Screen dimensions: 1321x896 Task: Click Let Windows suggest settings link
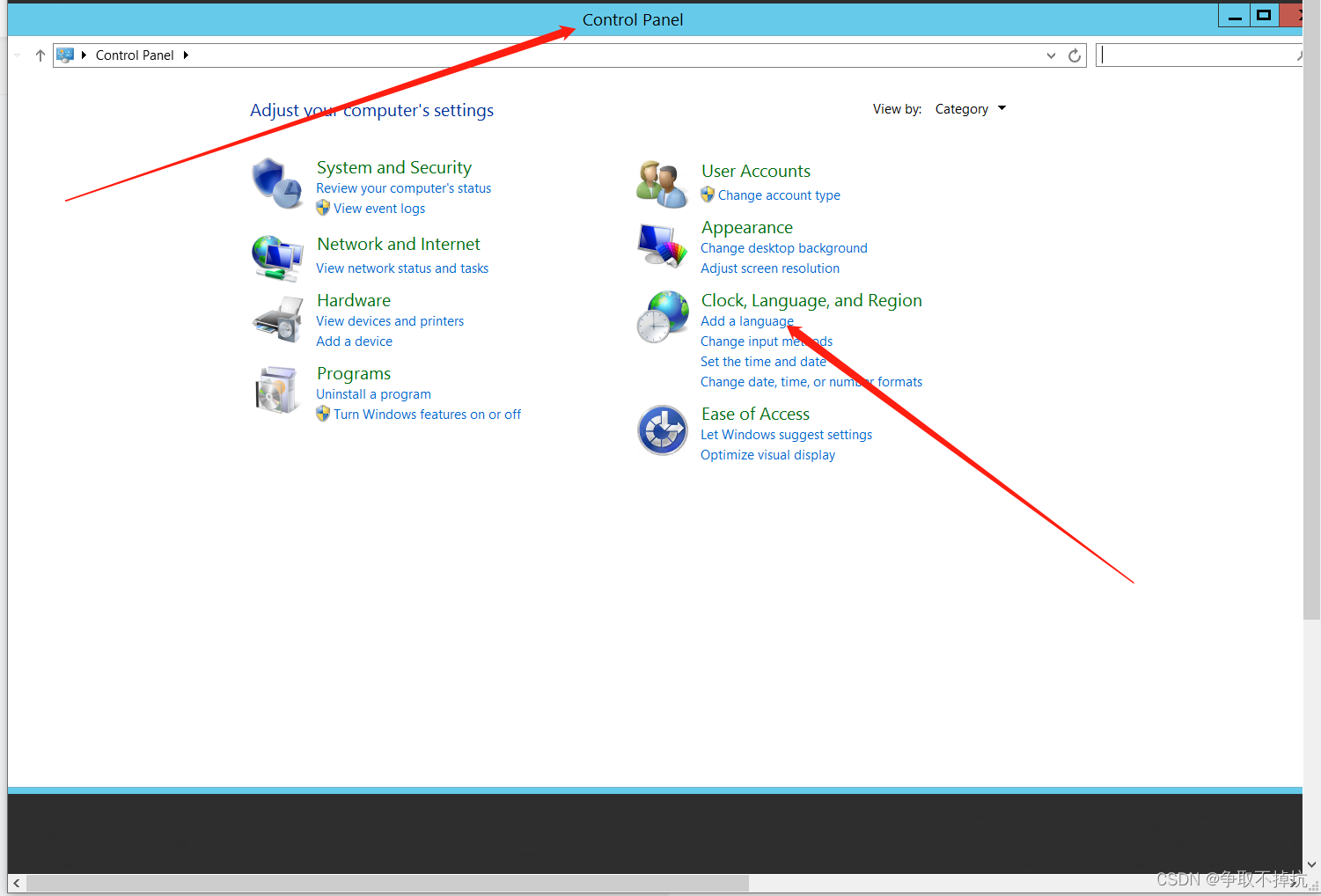(787, 435)
